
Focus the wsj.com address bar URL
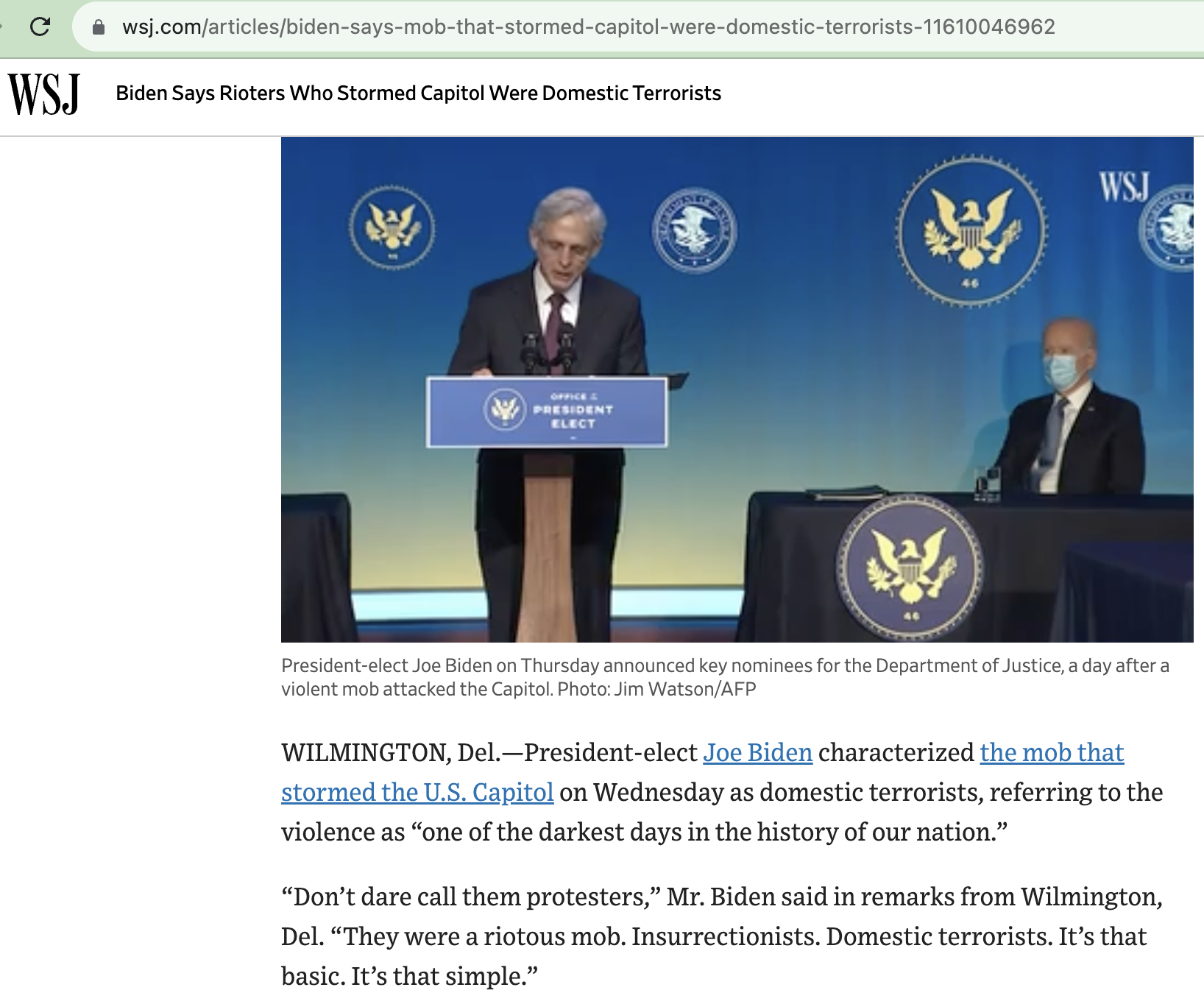[588, 27]
